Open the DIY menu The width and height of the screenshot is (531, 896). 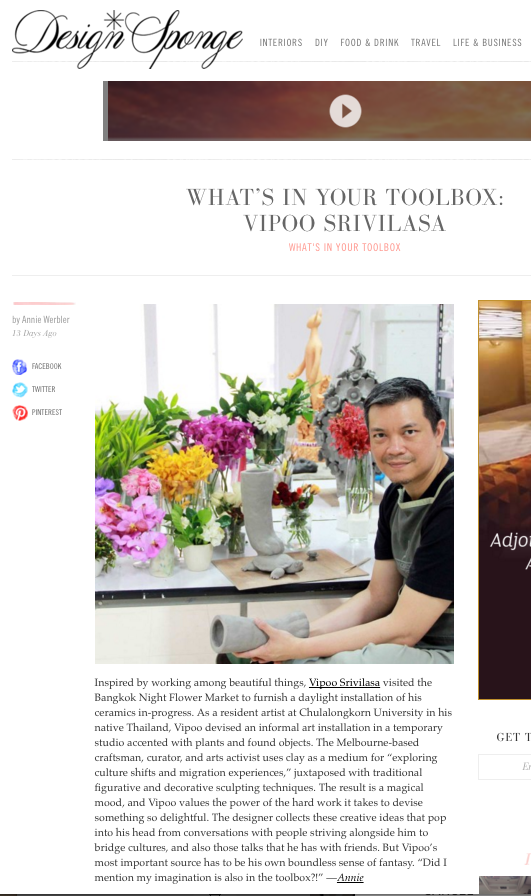click(x=321, y=43)
